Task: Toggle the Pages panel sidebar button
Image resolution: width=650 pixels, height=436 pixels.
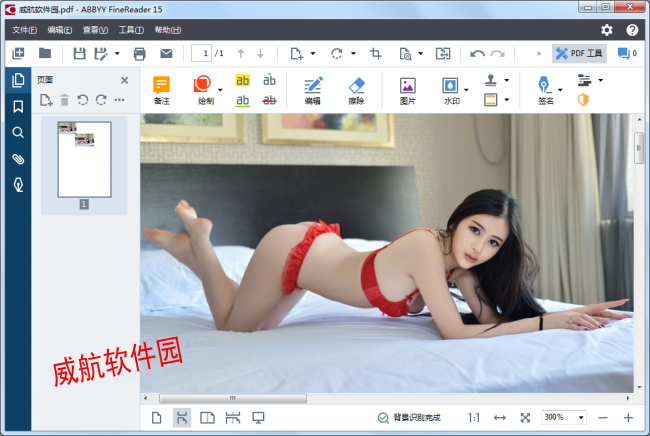Action: tap(17, 80)
